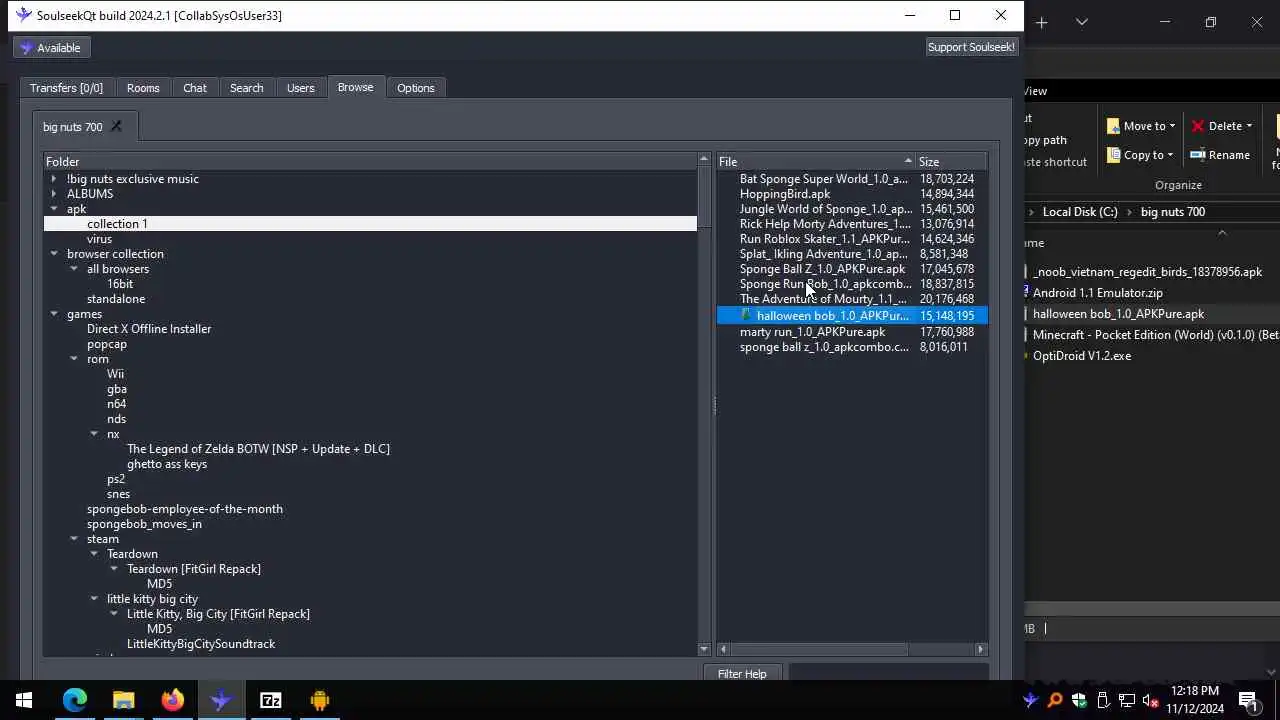Open the orange search icon in system tray

[1054, 700]
